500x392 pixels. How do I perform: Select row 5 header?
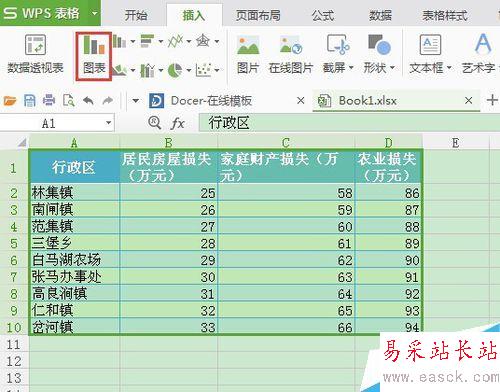click(13, 243)
